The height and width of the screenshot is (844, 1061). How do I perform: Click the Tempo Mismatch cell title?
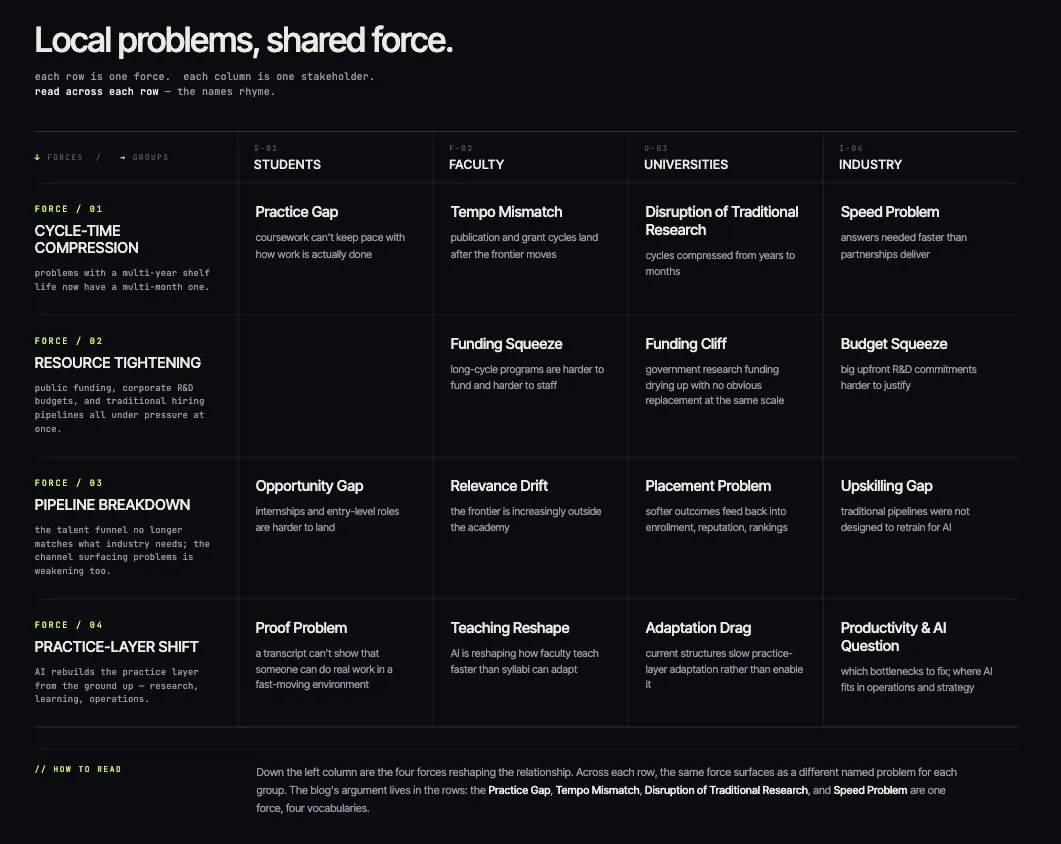[x=506, y=212]
